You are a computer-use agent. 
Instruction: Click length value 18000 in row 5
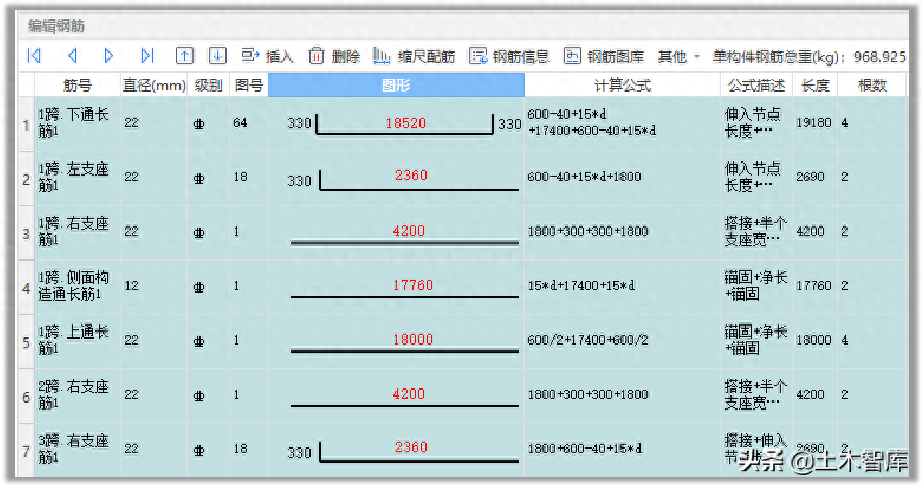pyautogui.click(x=814, y=340)
